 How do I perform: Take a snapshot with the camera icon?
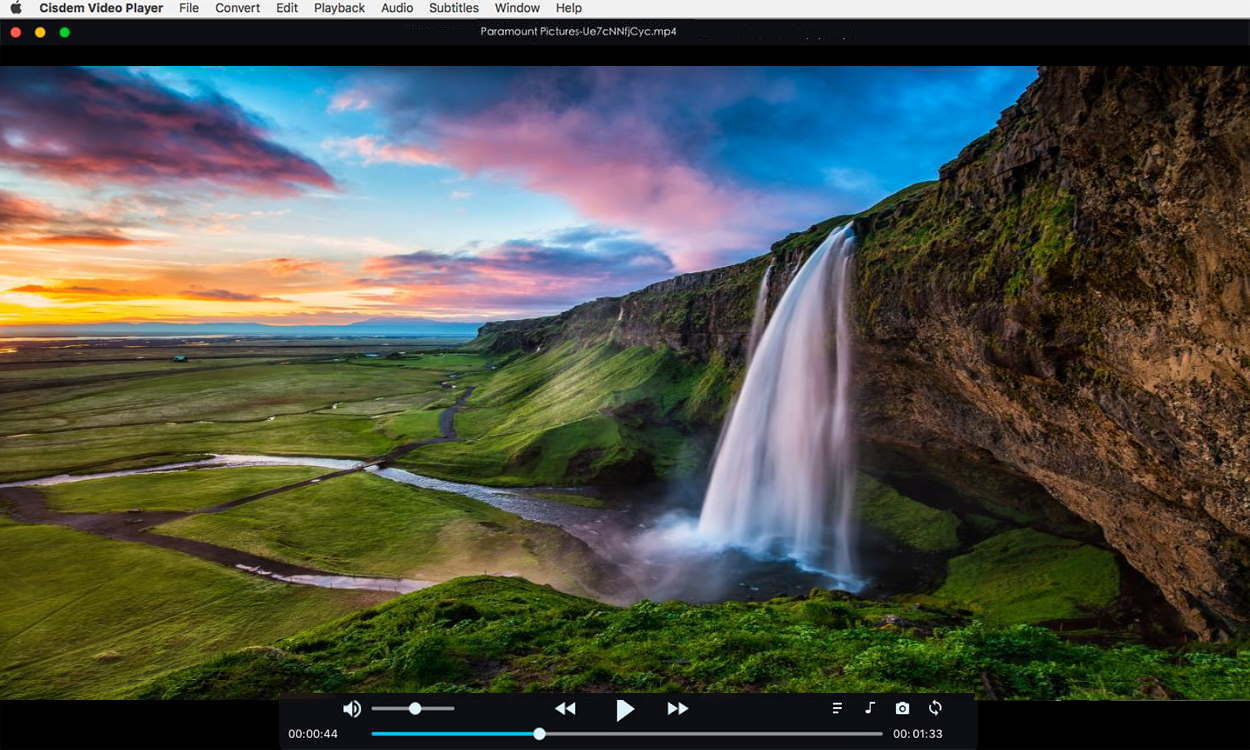pyautogui.click(x=902, y=708)
